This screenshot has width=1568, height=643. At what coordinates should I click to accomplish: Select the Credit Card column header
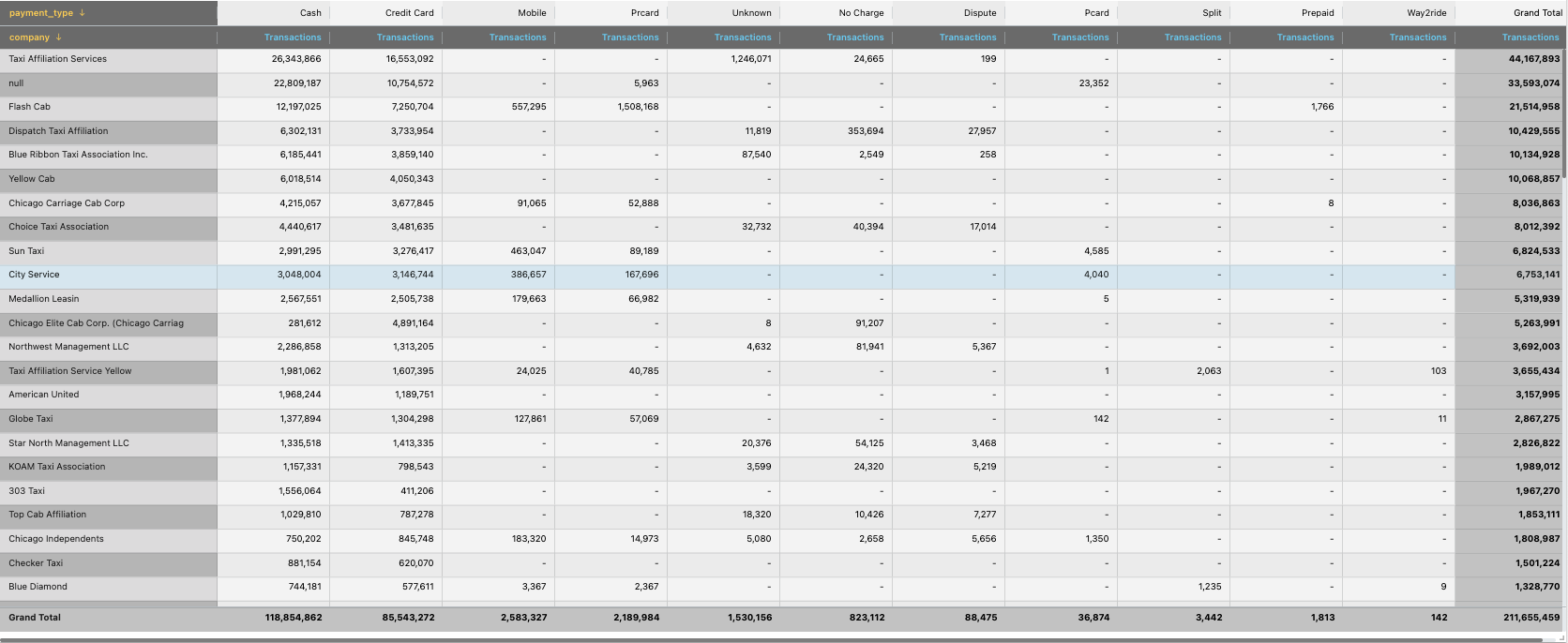(x=409, y=13)
